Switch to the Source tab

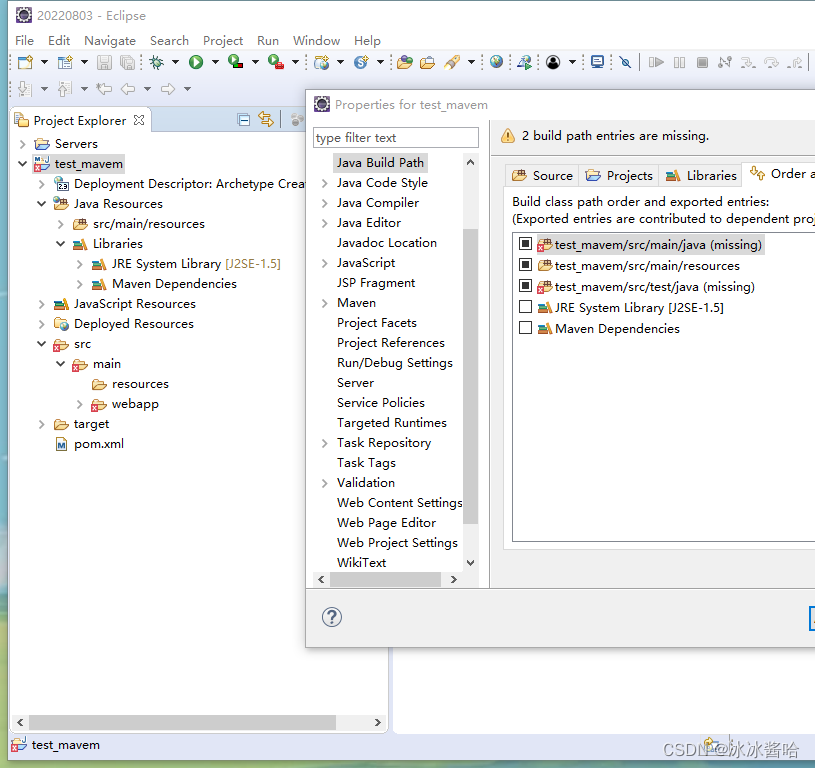click(542, 176)
